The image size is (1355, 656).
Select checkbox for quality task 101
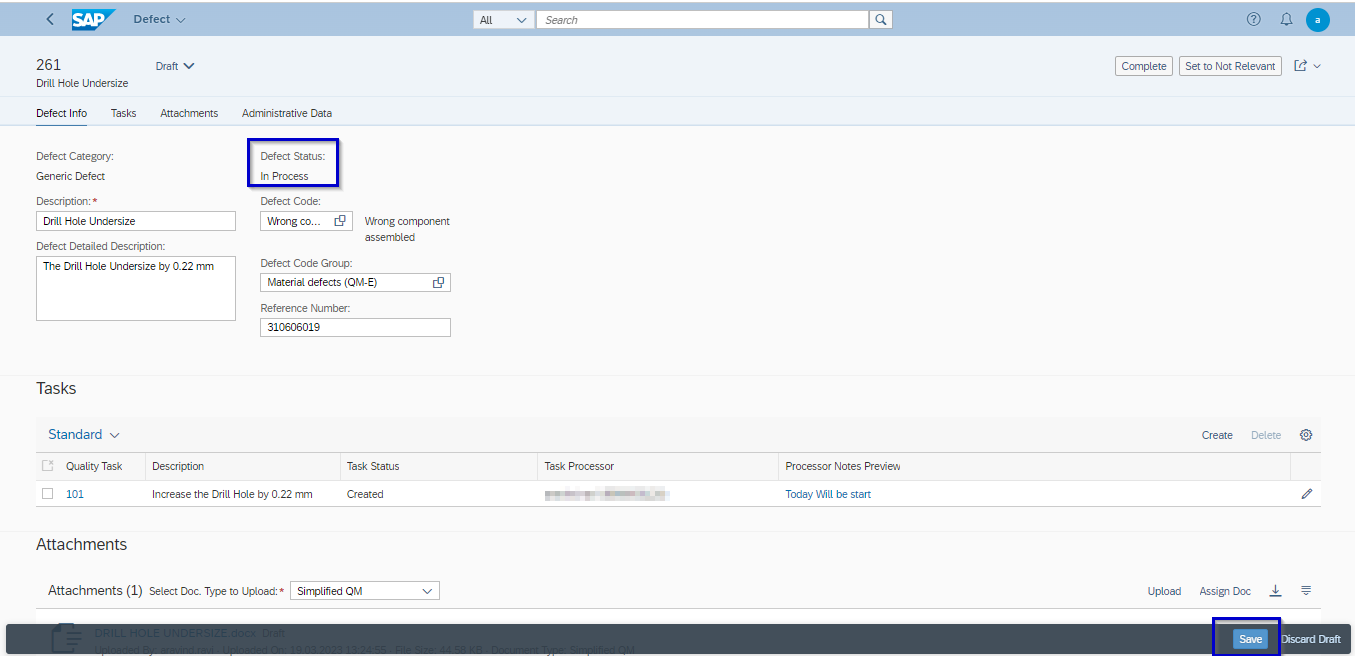click(x=47, y=494)
